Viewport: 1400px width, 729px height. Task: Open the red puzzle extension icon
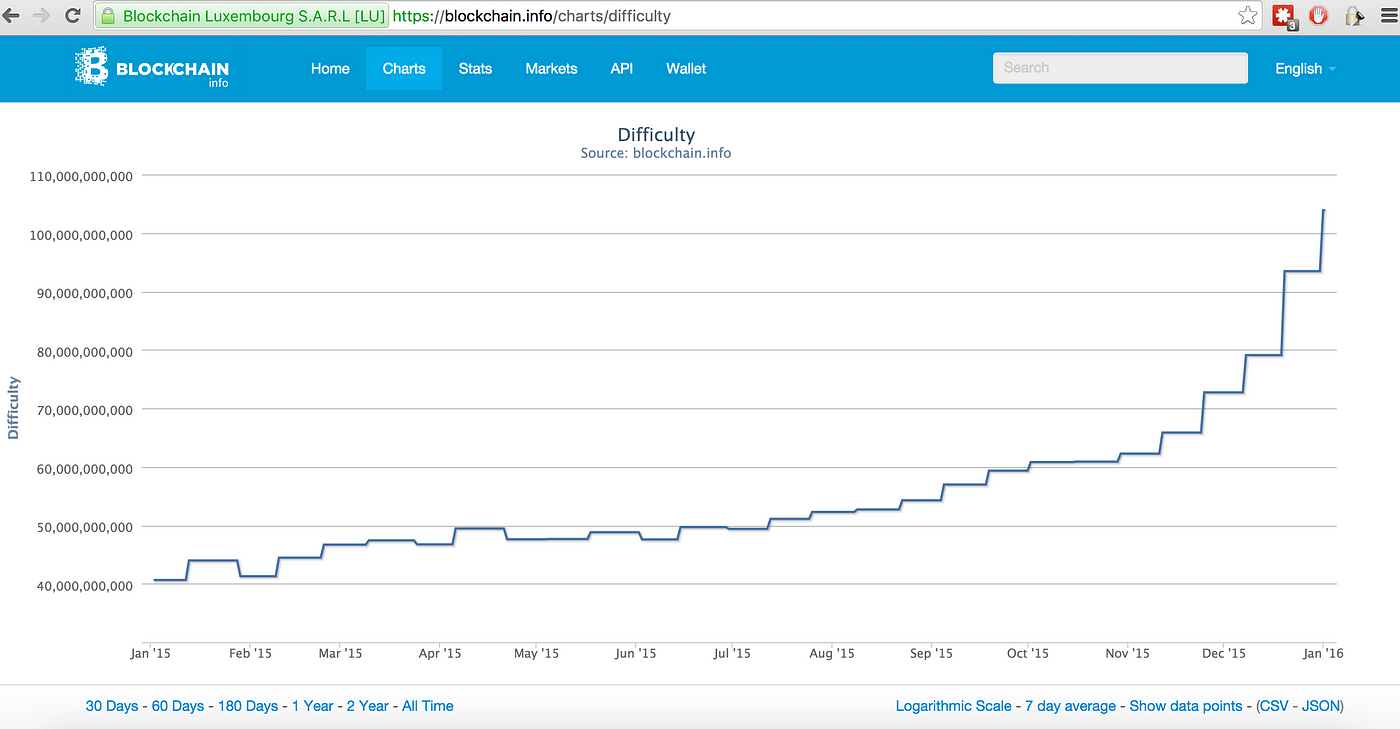[1284, 16]
